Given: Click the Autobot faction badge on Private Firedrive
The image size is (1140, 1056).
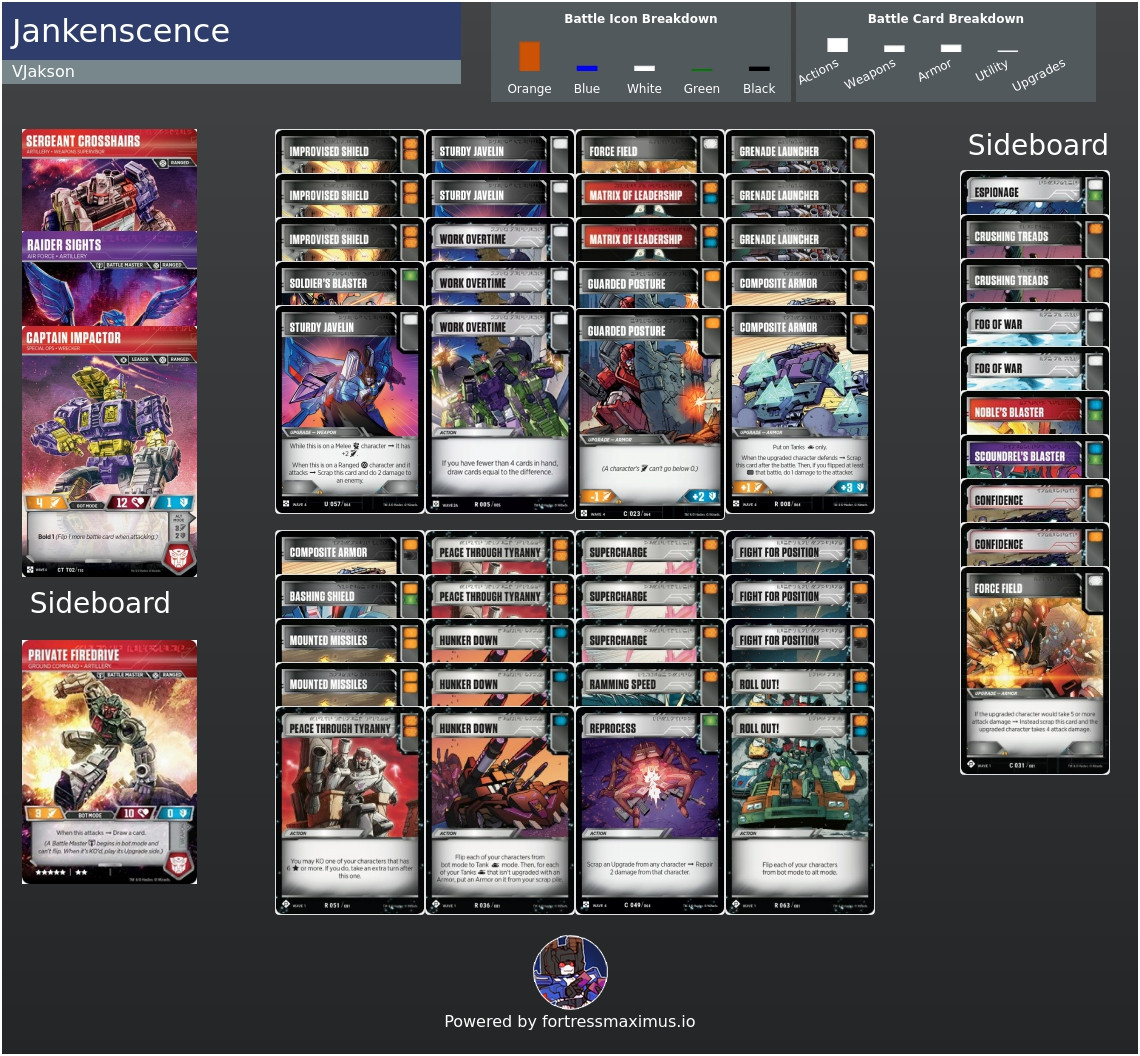Looking at the screenshot, I should pyautogui.click(x=179, y=863).
